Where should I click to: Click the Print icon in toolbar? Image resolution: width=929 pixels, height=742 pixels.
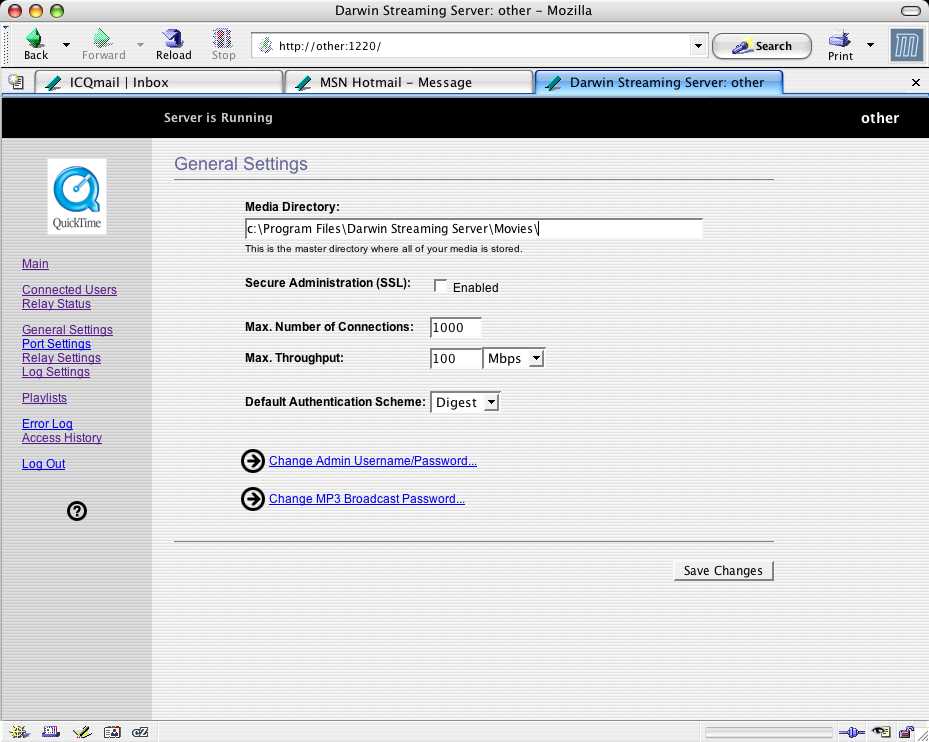tap(840, 40)
